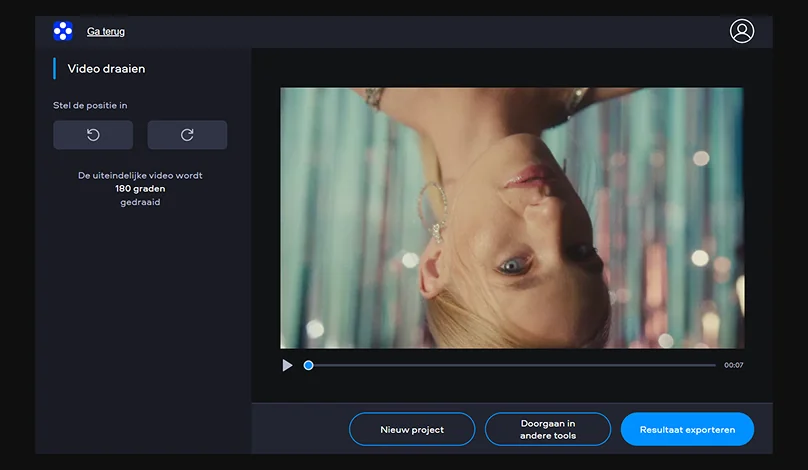Export result using 'Resultaat exporteren'
Viewport: 808px width, 470px height.
687,429
